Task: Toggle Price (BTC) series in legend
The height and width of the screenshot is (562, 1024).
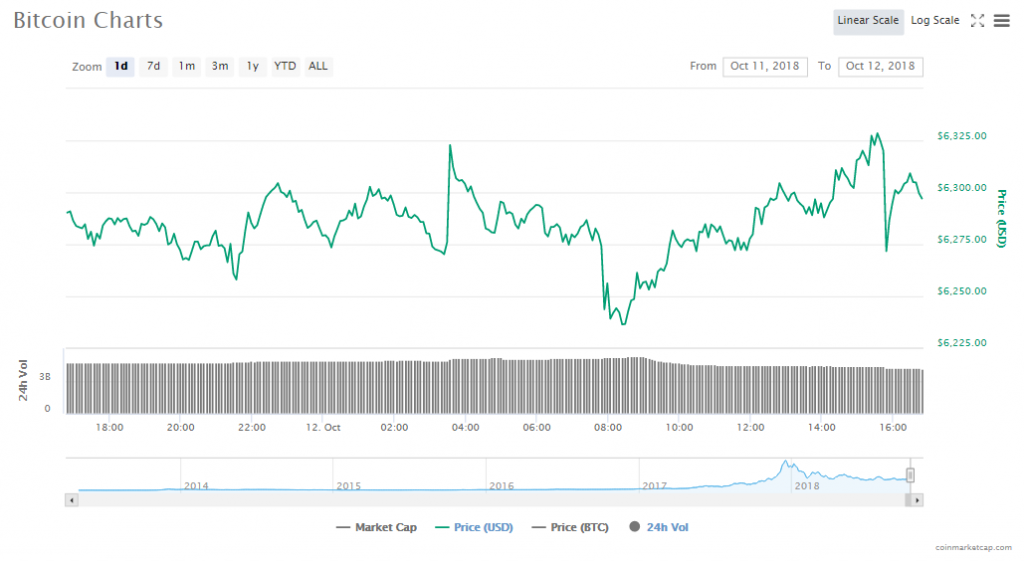Action: click(570, 527)
